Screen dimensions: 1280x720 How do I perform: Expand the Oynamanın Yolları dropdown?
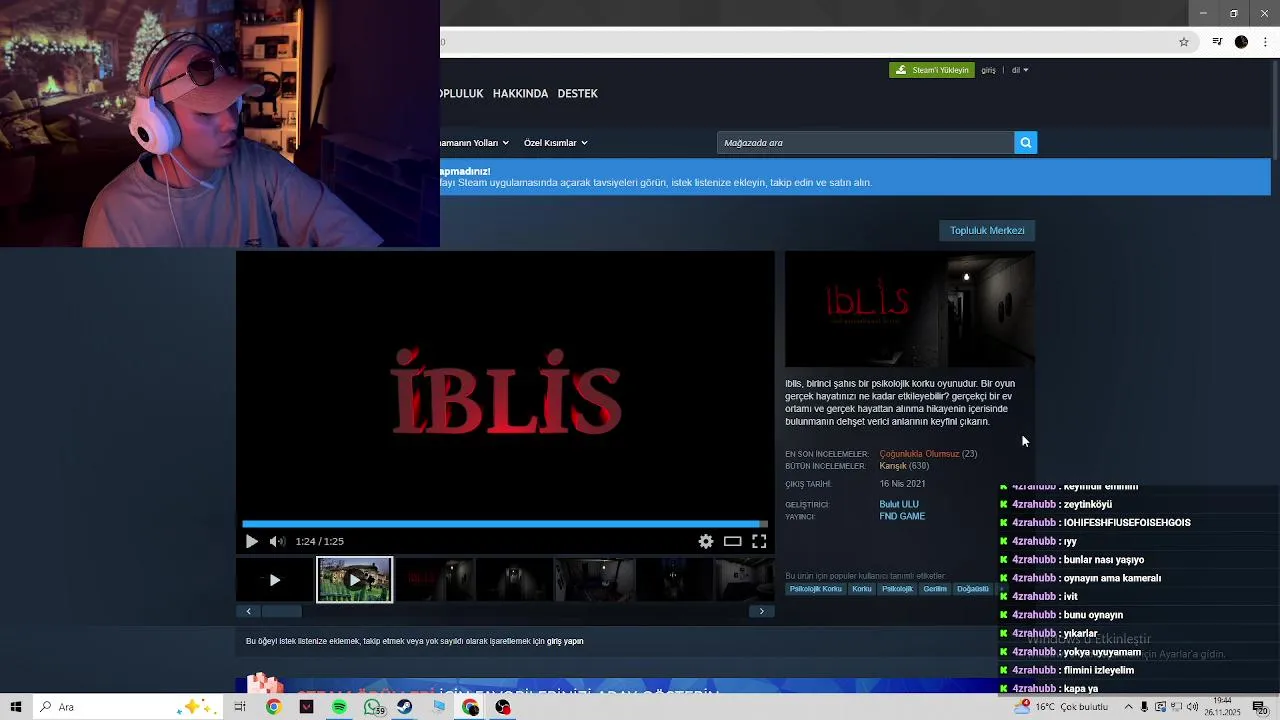[x=475, y=143]
